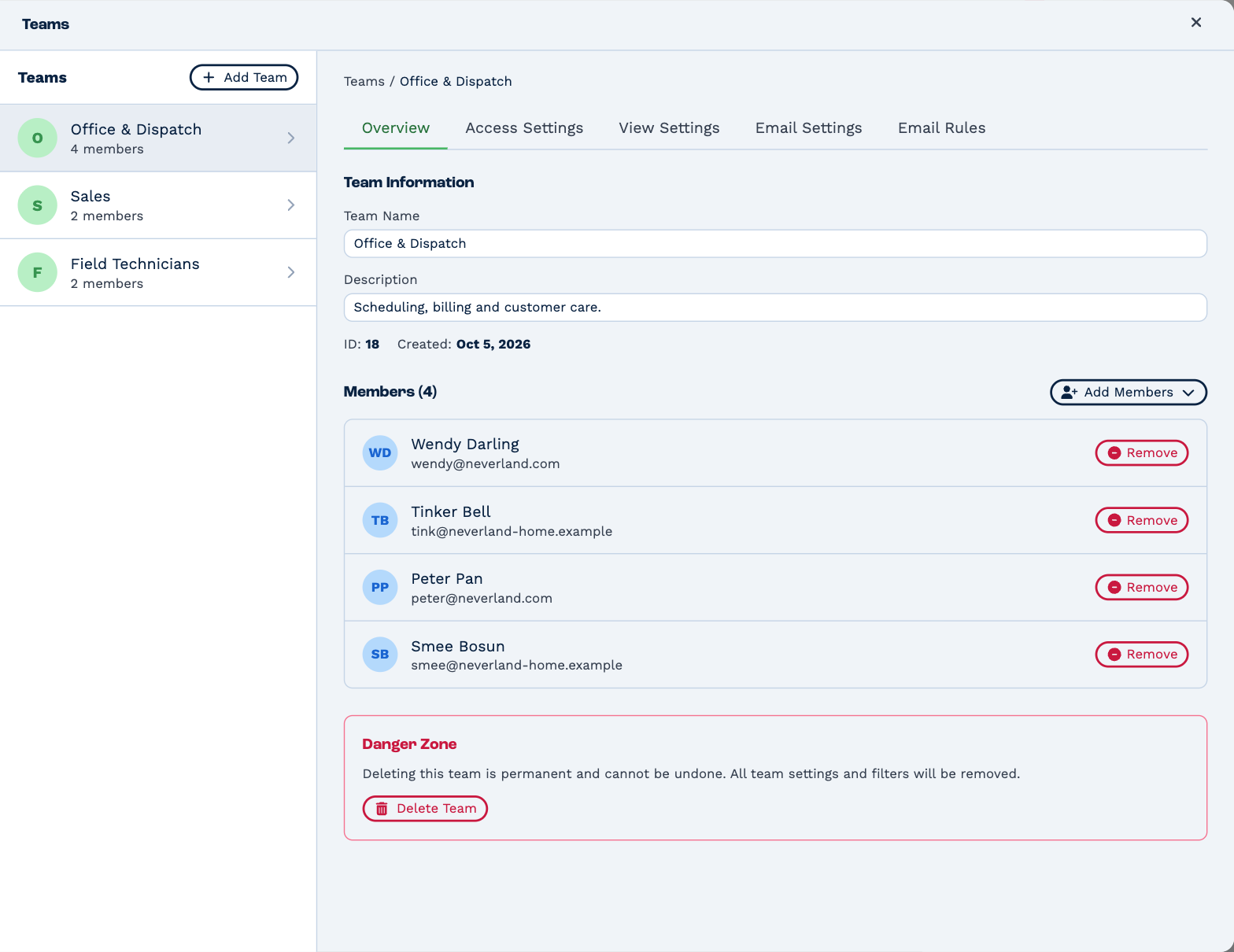Click the WD avatar for Wendy Darling
Image resolution: width=1234 pixels, height=952 pixels.
tap(380, 453)
